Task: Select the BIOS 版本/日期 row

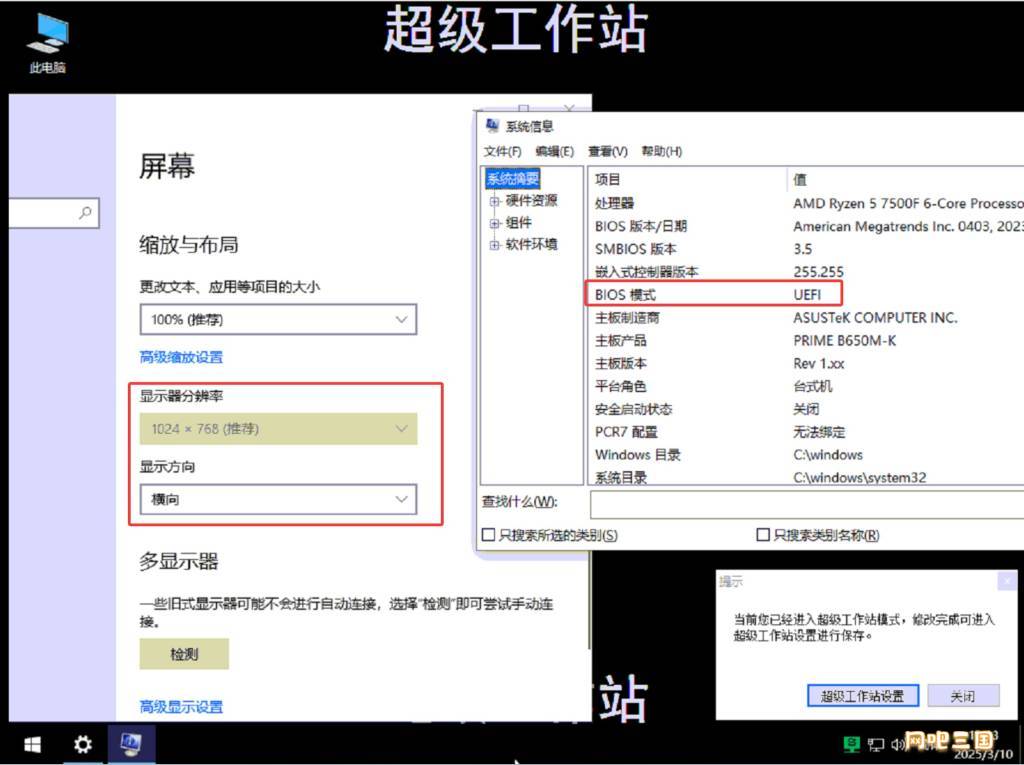Action: pos(807,226)
